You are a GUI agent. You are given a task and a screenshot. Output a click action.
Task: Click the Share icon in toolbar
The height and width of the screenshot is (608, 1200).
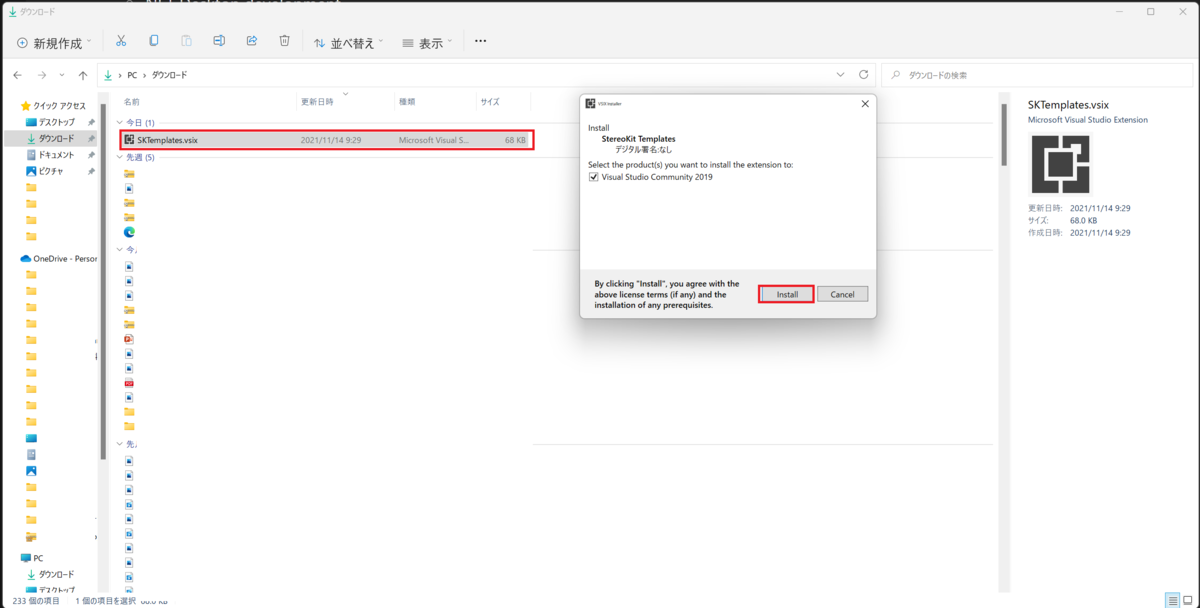pos(252,41)
